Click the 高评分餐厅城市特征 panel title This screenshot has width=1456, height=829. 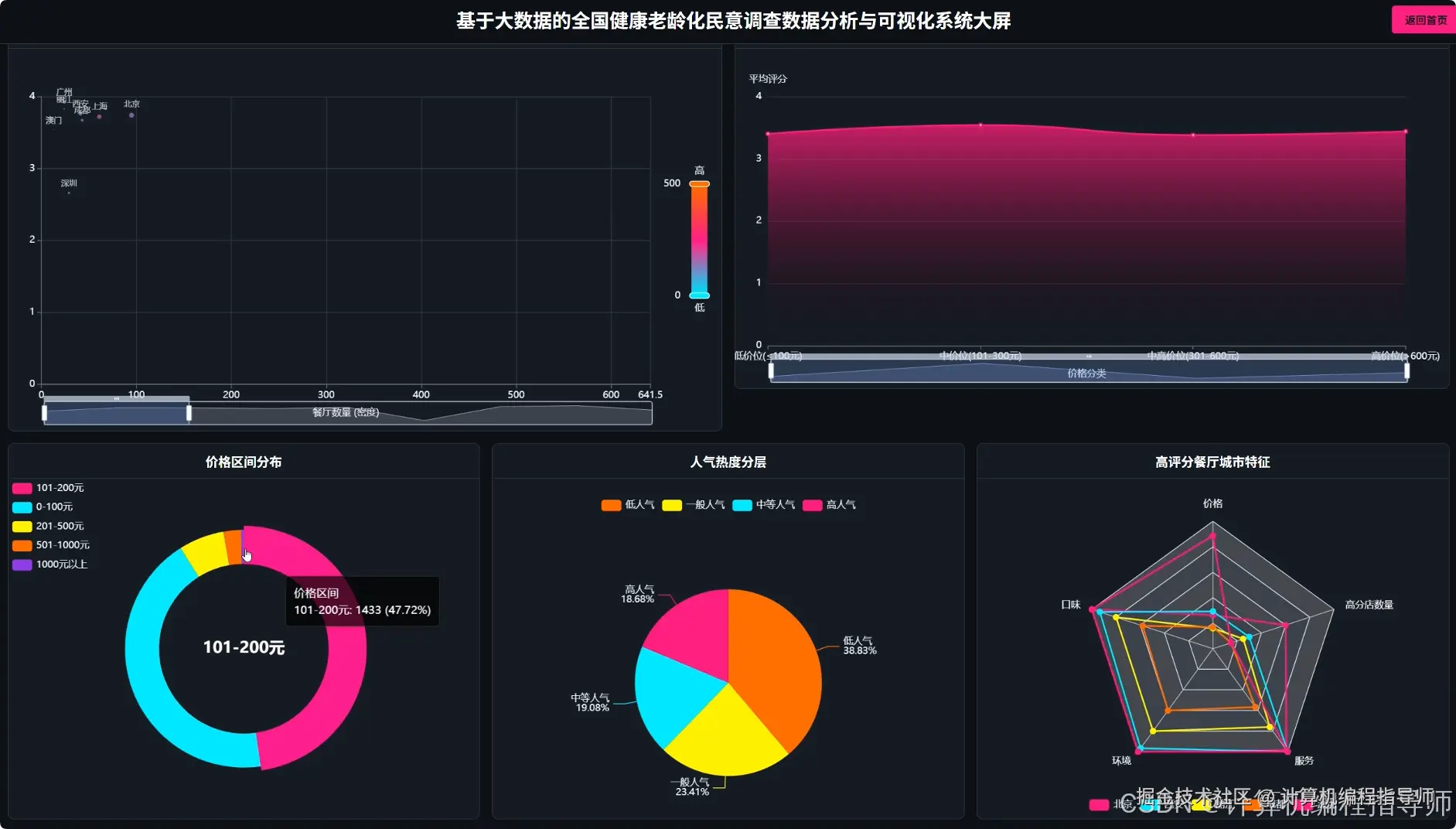(x=1212, y=462)
